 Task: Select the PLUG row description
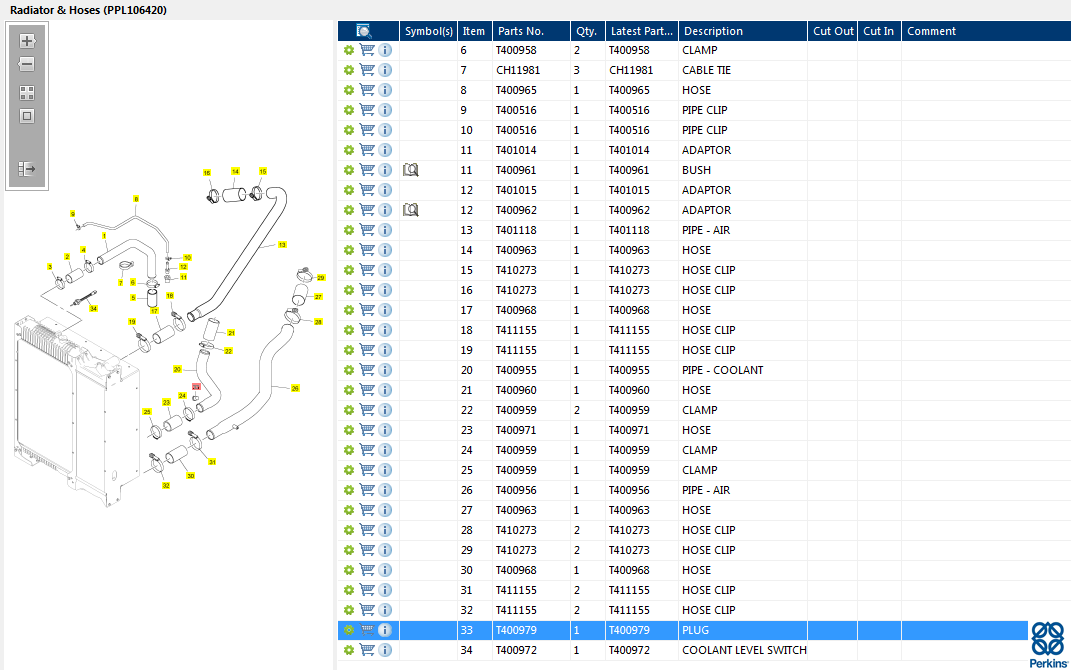point(695,630)
